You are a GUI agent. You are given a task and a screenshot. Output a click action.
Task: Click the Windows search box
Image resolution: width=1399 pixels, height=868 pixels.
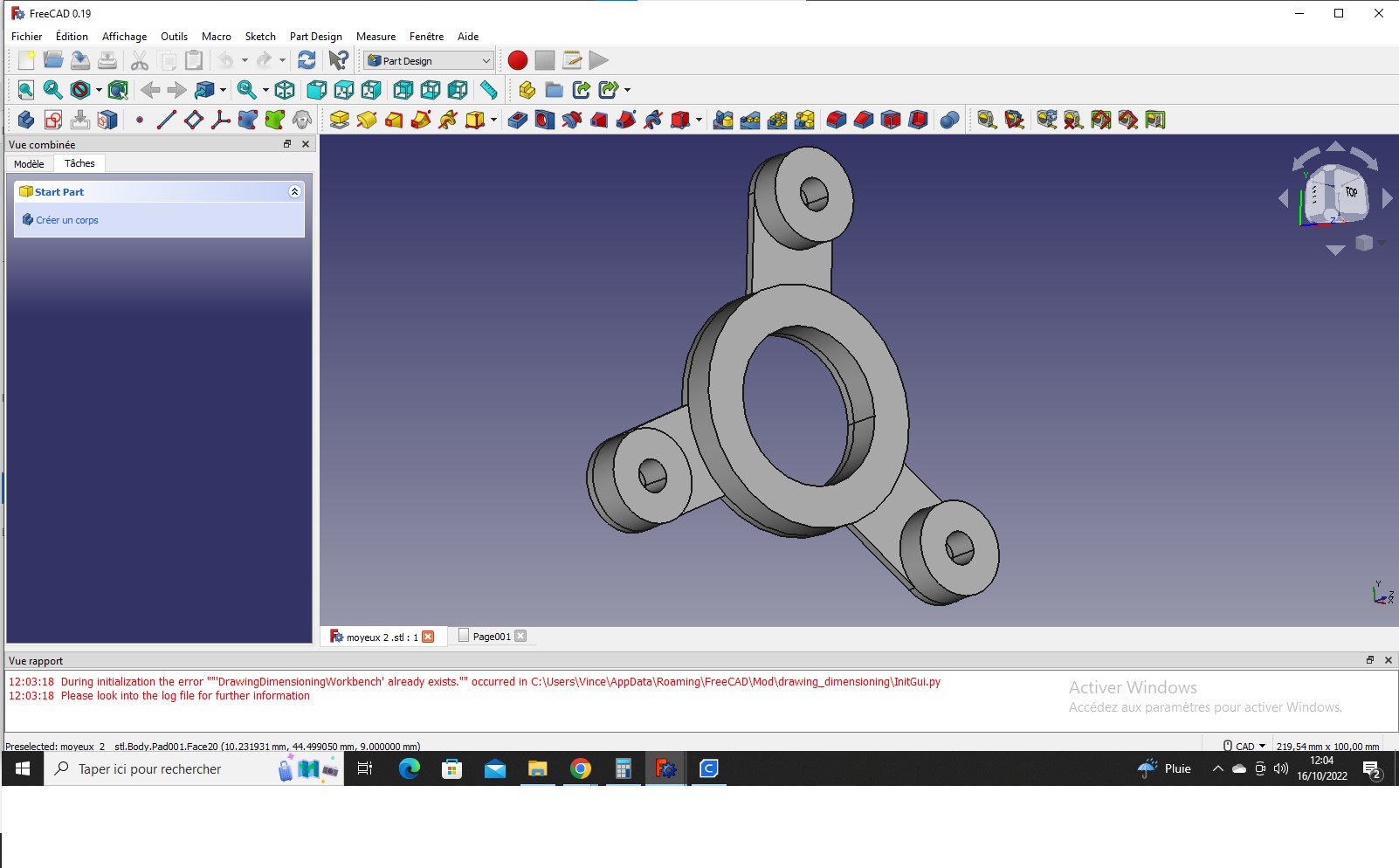tap(194, 768)
